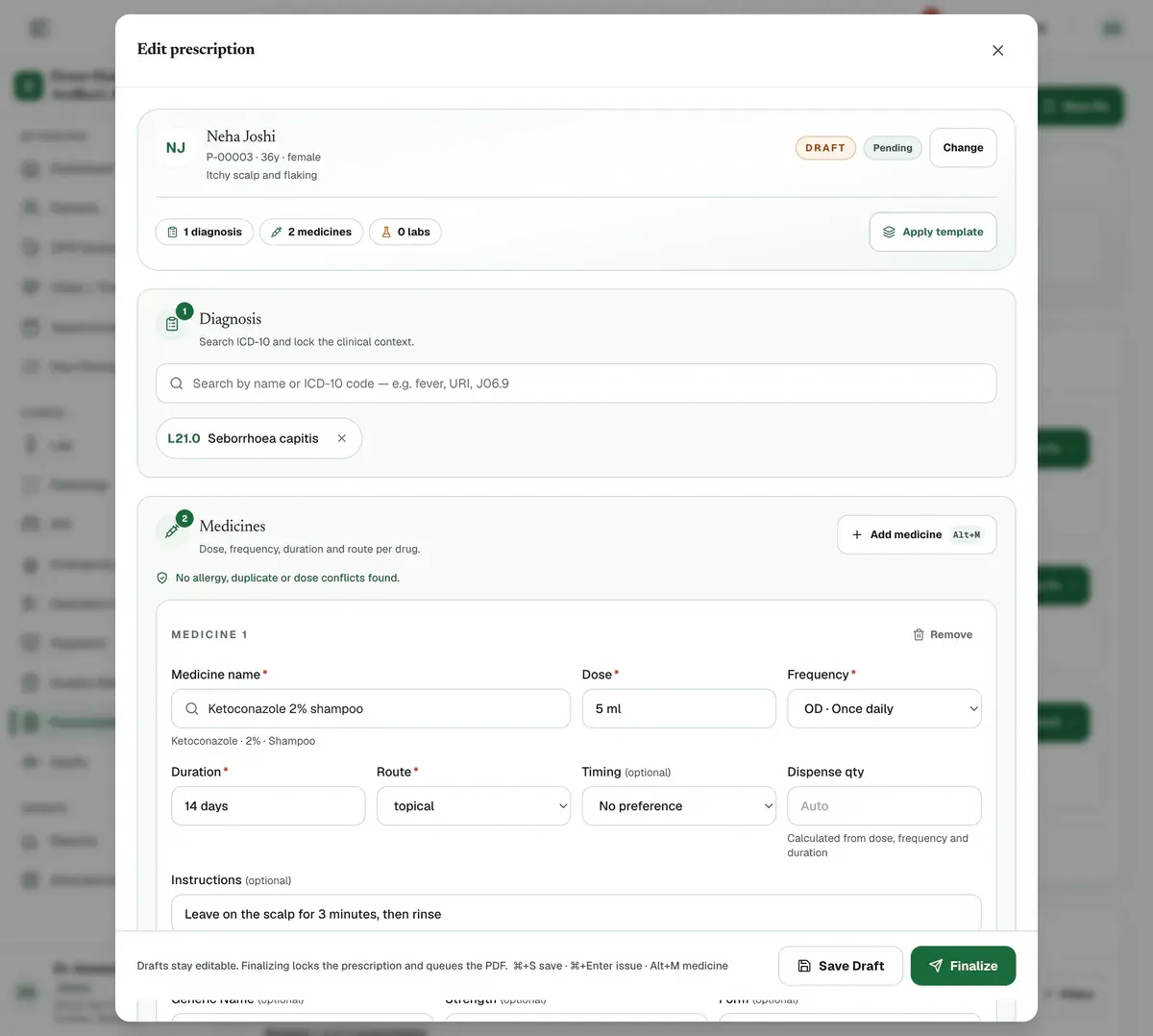Click the plus icon in Add medicine

(857, 534)
